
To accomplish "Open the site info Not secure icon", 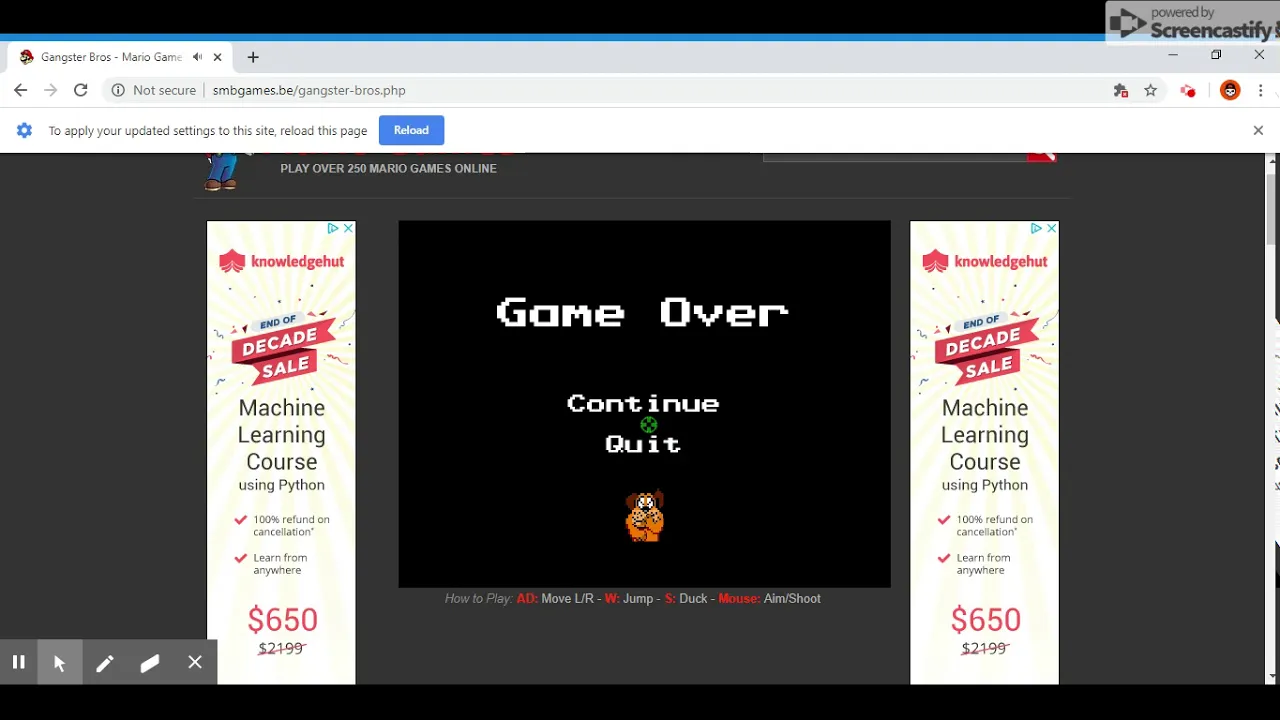I will click(x=118, y=90).
